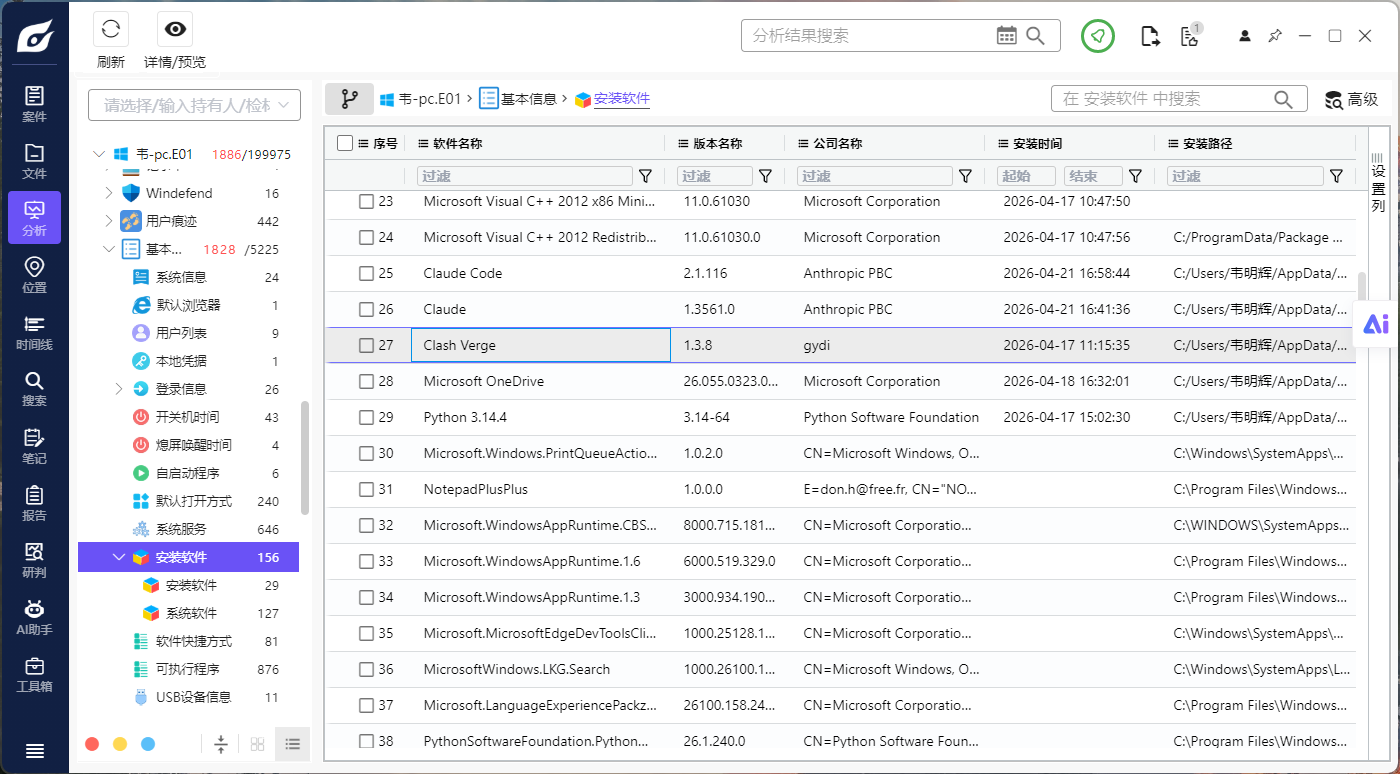Open 搜索 sidebar icon
Image resolution: width=1400 pixels, height=774 pixels.
(34, 388)
